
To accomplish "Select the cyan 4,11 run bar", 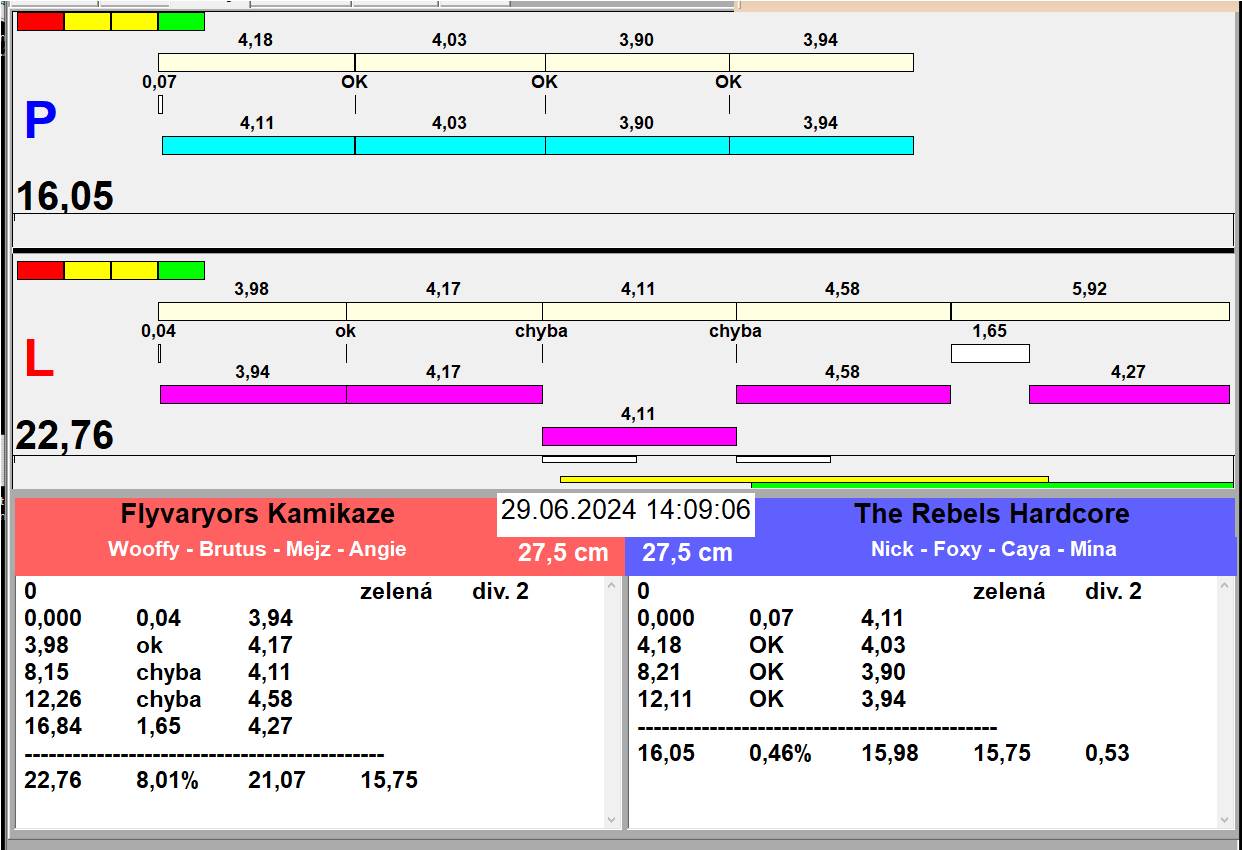I will 258,146.
